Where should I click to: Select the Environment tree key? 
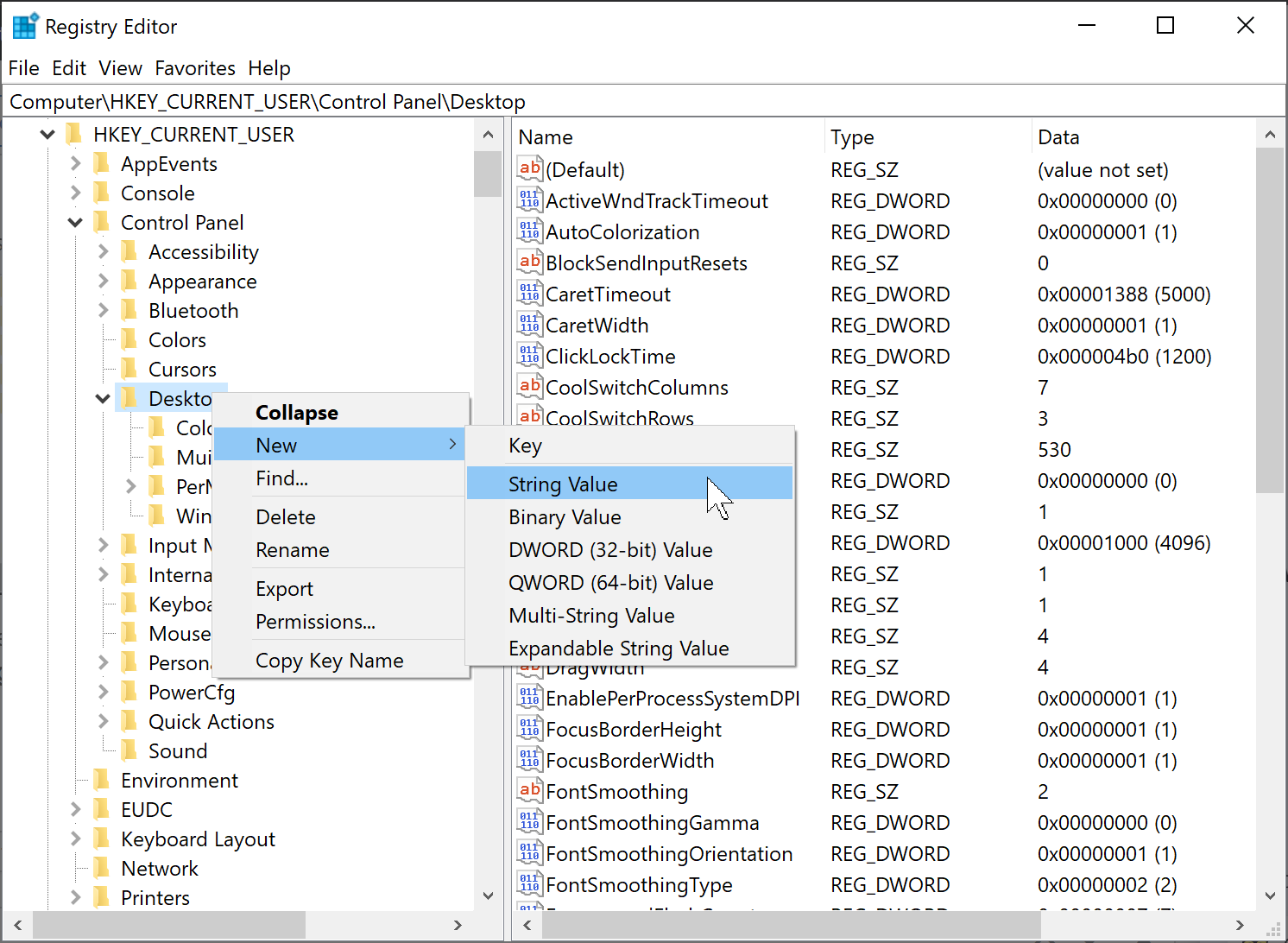click(x=180, y=780)
